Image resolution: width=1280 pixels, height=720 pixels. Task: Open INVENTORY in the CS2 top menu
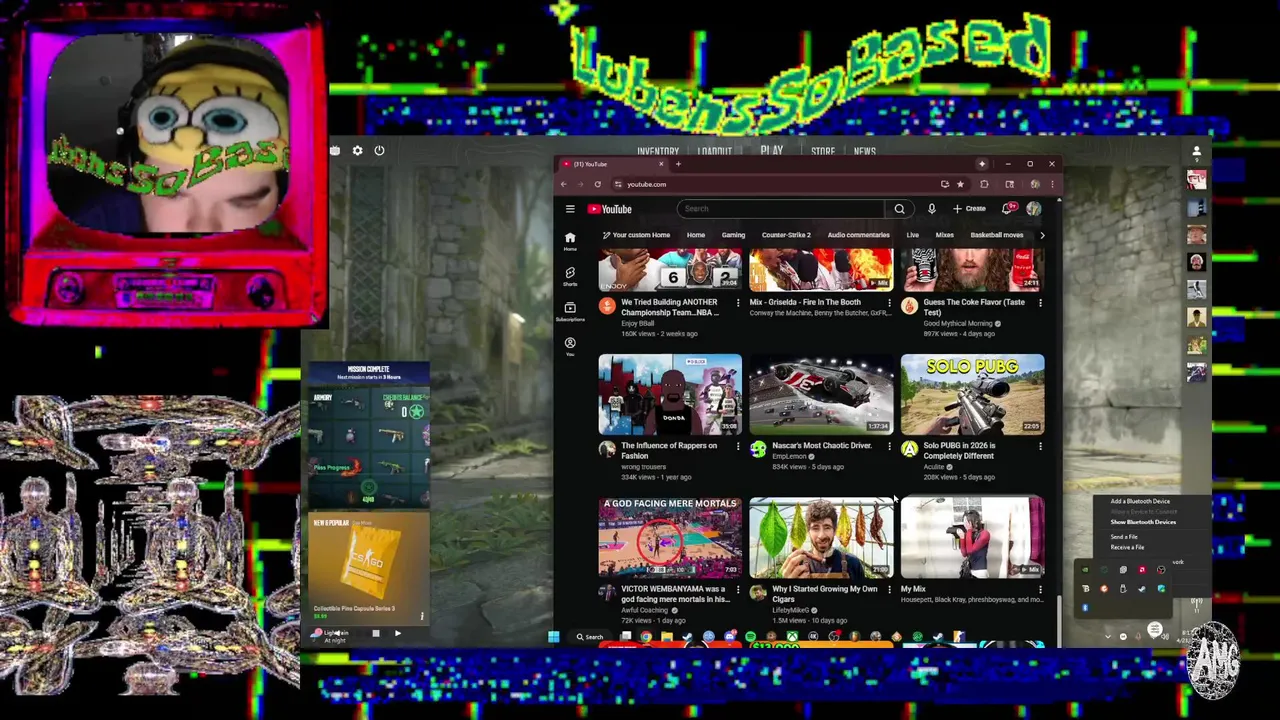coord(658,152)
